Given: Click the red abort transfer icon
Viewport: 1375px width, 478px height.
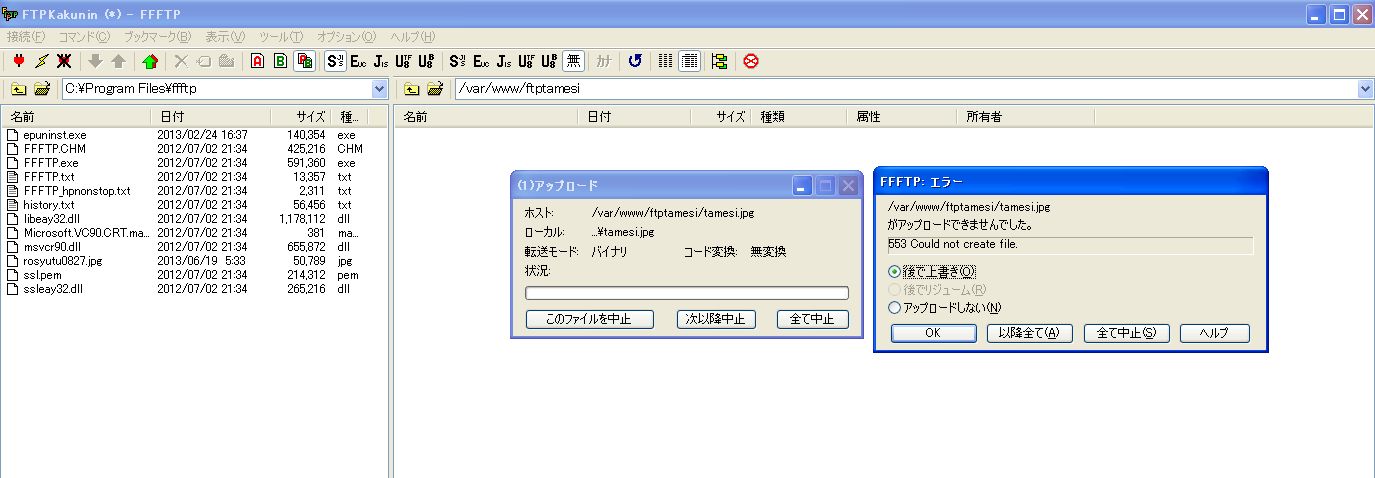Looking at the screenshot, I should (x=752, y=61).
